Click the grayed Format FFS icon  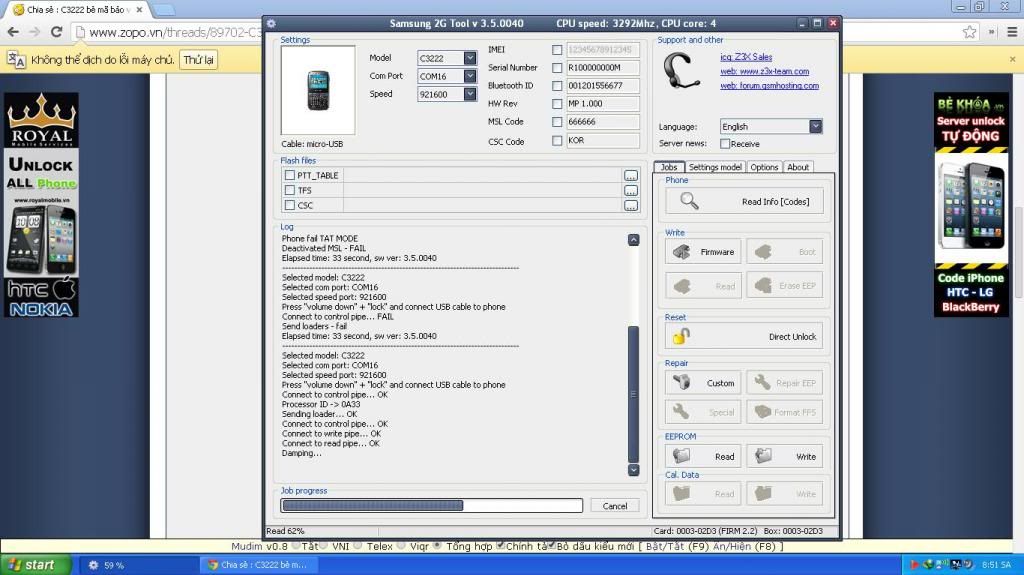click(763, 412)
